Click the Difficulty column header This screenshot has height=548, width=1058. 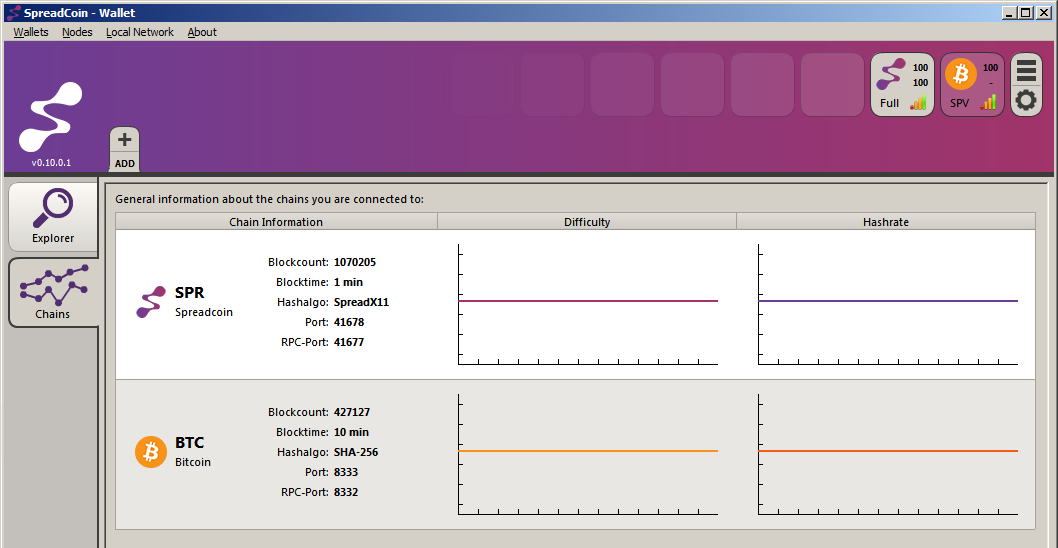tap(587, 221)
